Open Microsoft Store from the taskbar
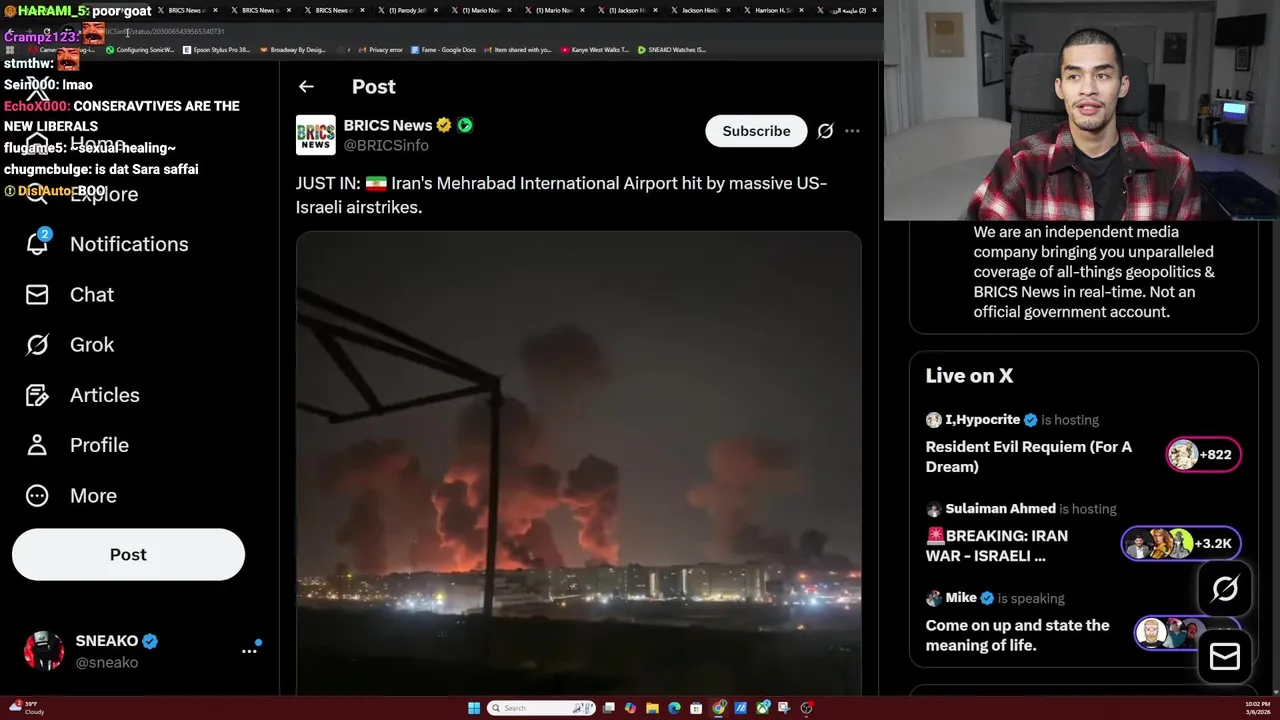This screenshot has width=1280, height=720. (x=696, y=708)
